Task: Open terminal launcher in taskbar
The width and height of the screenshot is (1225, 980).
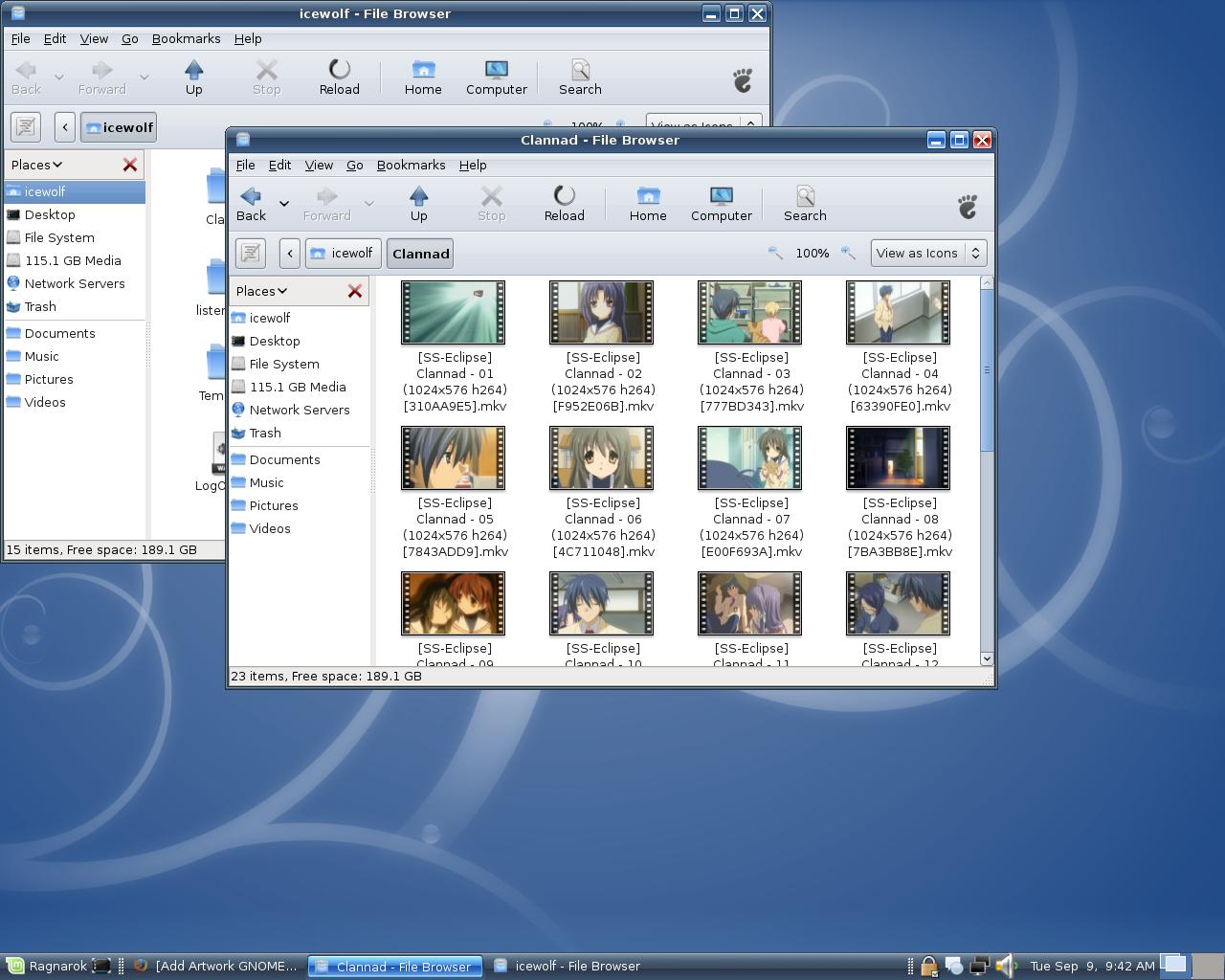Action: point(101,966)
